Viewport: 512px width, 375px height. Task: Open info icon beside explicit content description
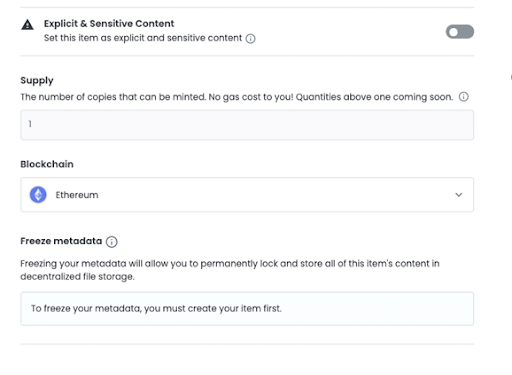tap(250, 39)
